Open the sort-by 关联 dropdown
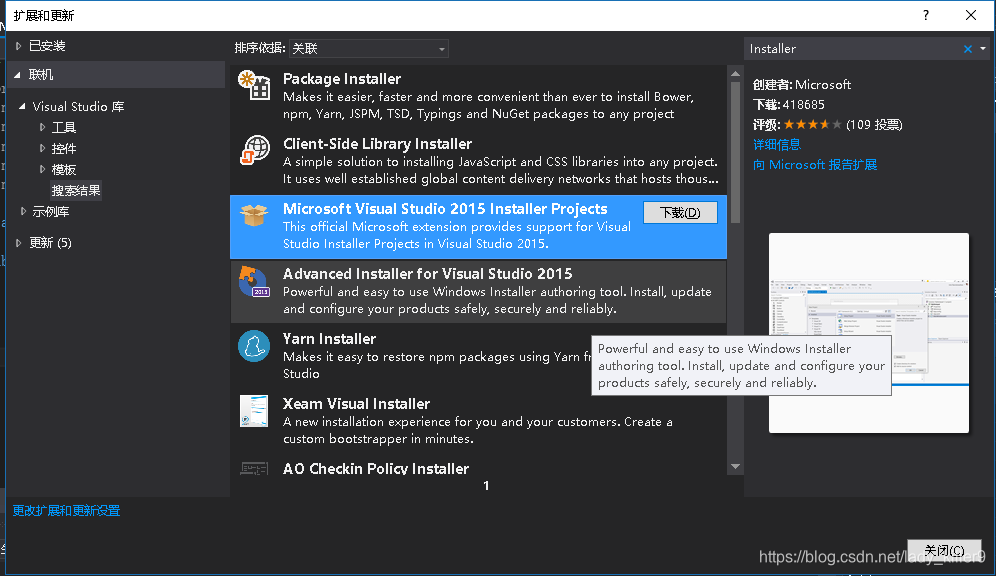Image resolution: width=996 pixels, height=576 pixels. [368, 49]
